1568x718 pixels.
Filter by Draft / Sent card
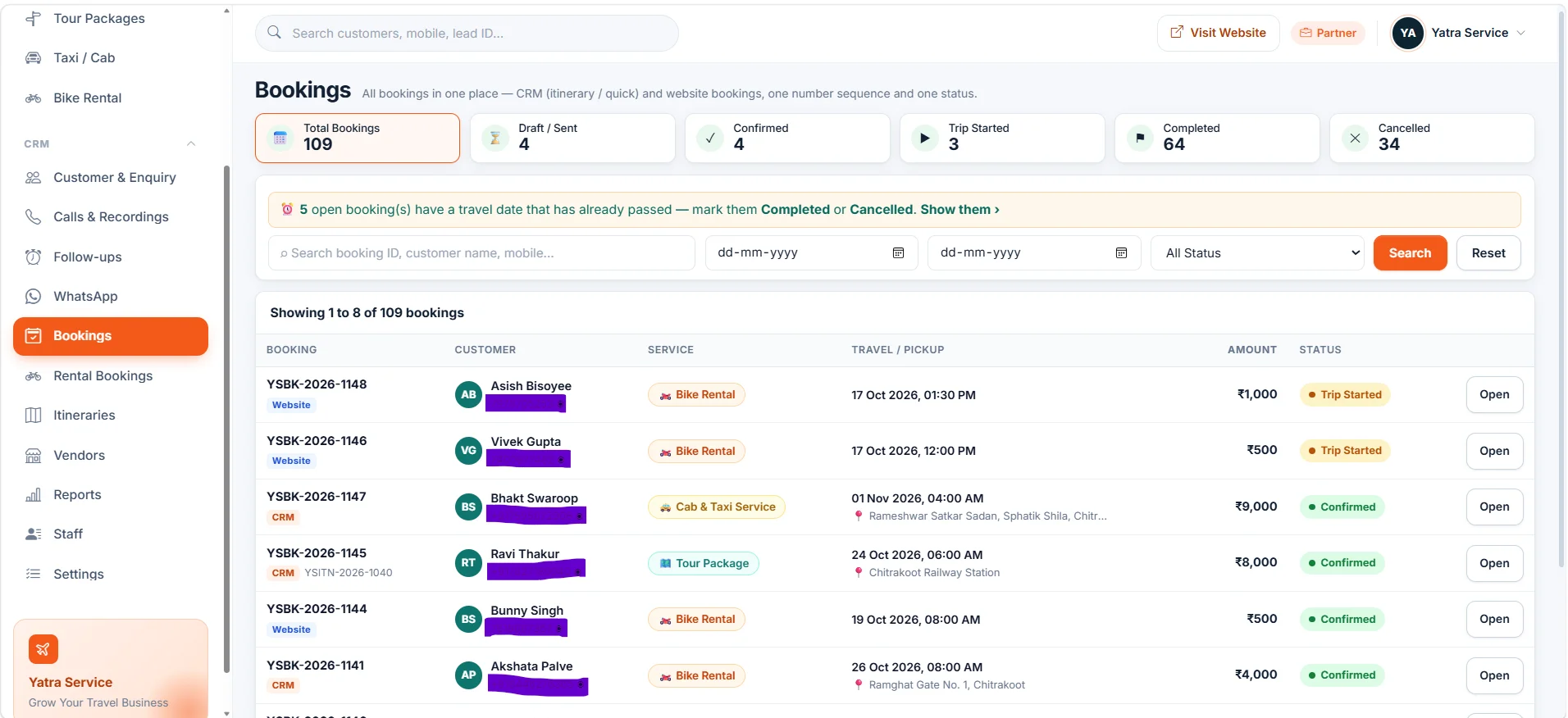click(572, 138)
